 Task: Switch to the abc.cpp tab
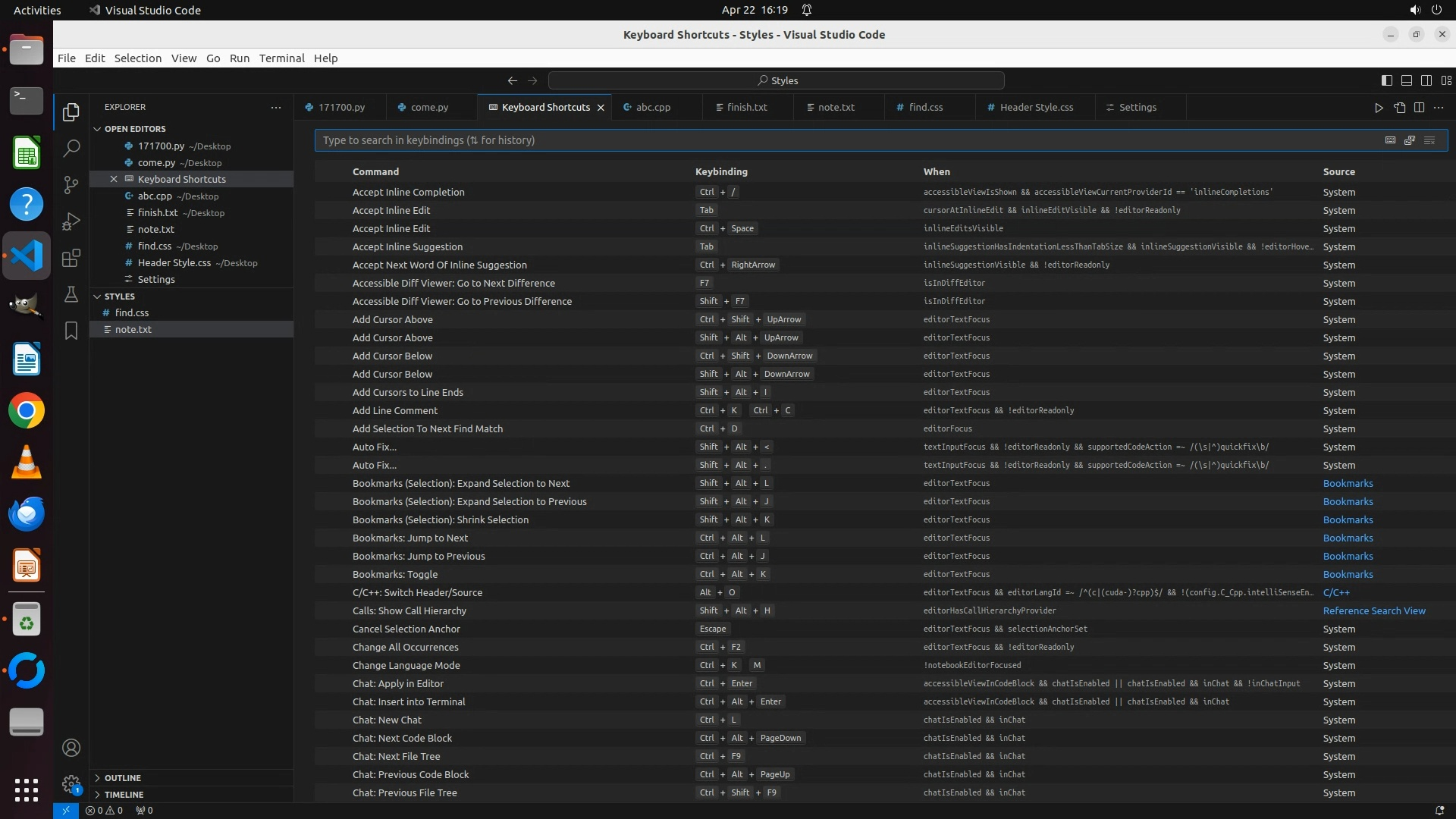[x=653, y=108]
